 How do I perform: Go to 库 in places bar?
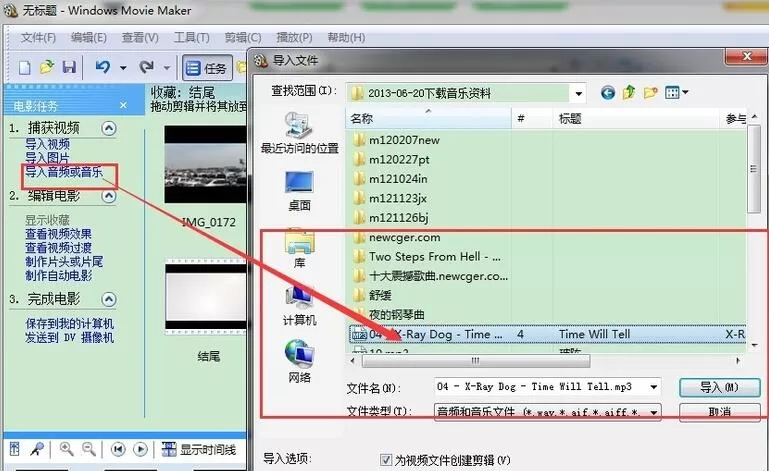point(300,249)
